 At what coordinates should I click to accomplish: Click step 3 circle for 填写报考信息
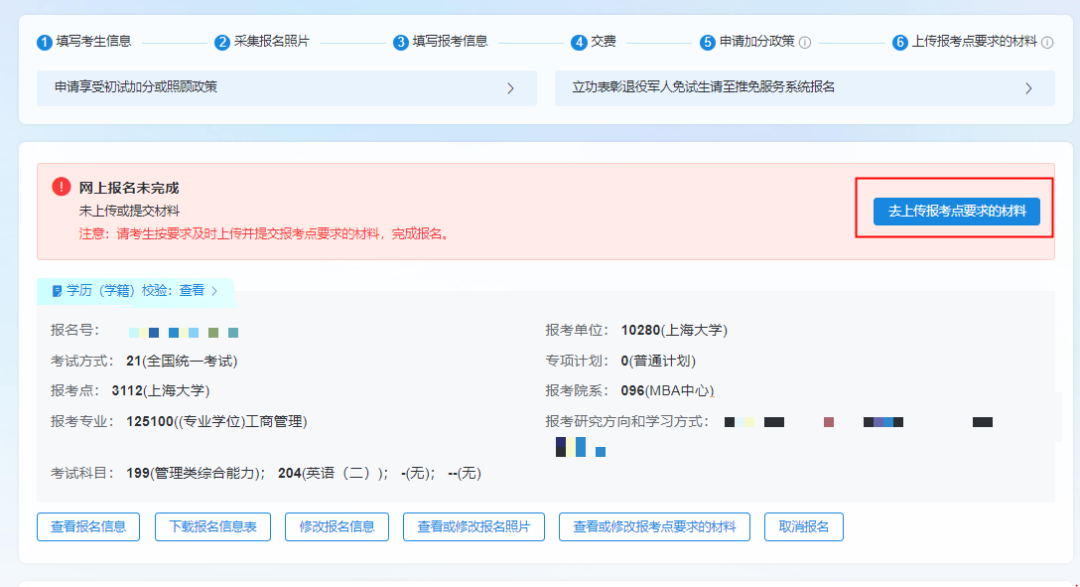point(400,43)
